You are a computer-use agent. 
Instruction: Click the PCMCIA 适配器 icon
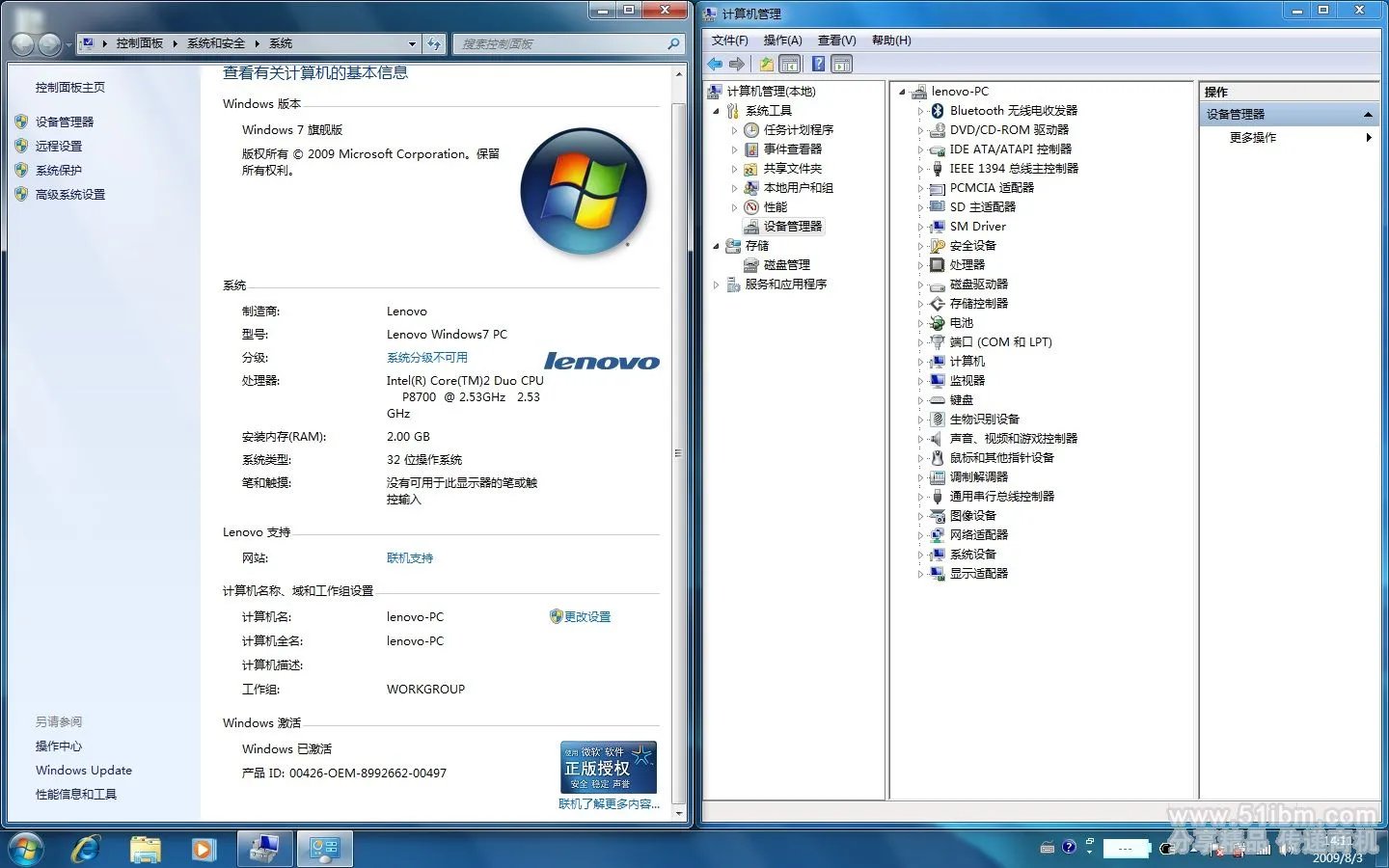(937, 188)
